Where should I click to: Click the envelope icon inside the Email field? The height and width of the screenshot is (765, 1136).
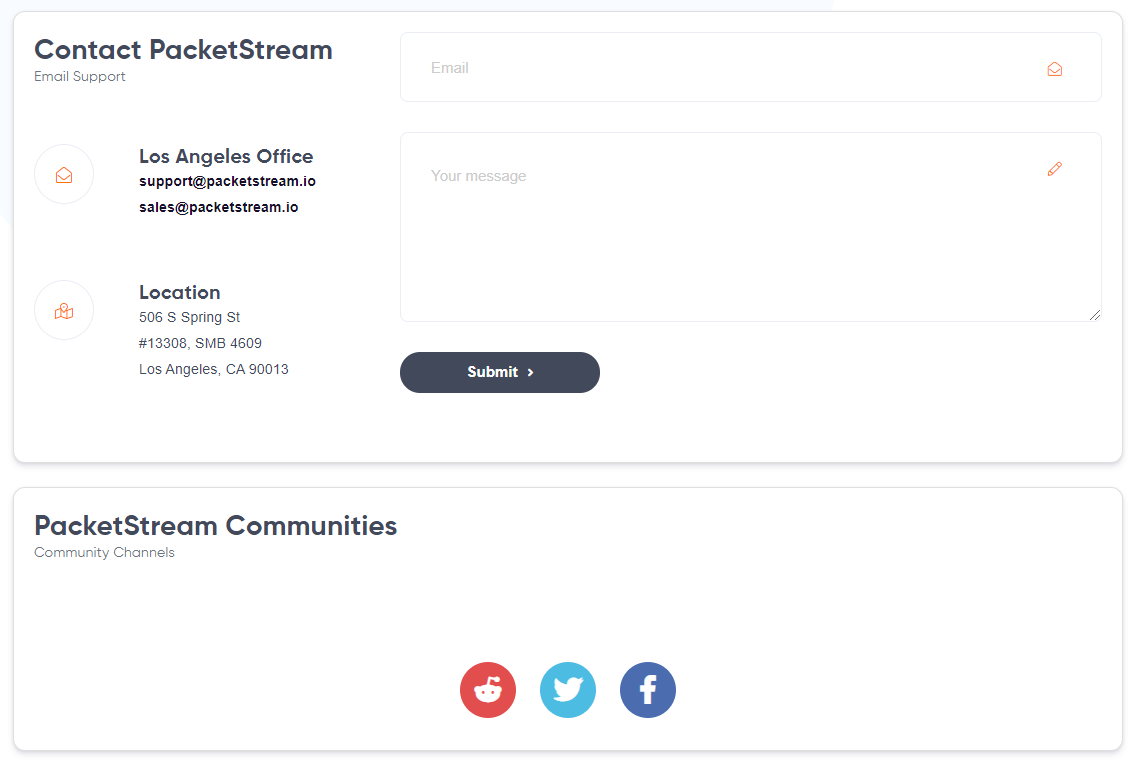point(1055,69)
